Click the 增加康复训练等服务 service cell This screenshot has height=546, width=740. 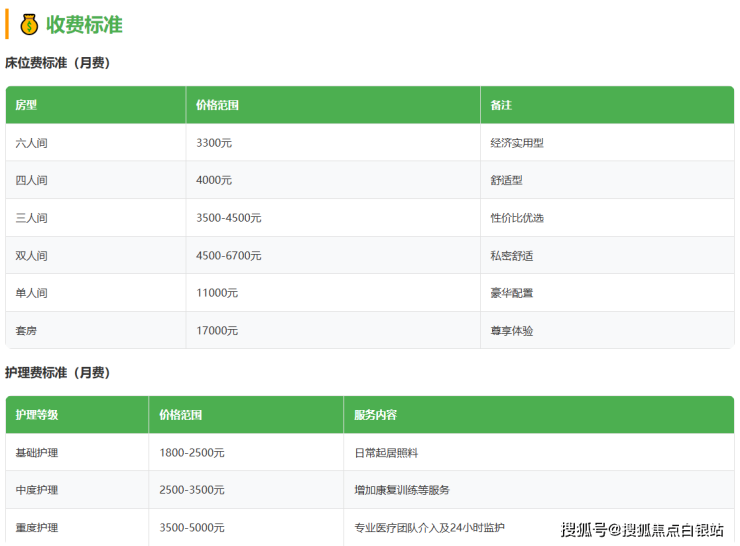(402, 490)
